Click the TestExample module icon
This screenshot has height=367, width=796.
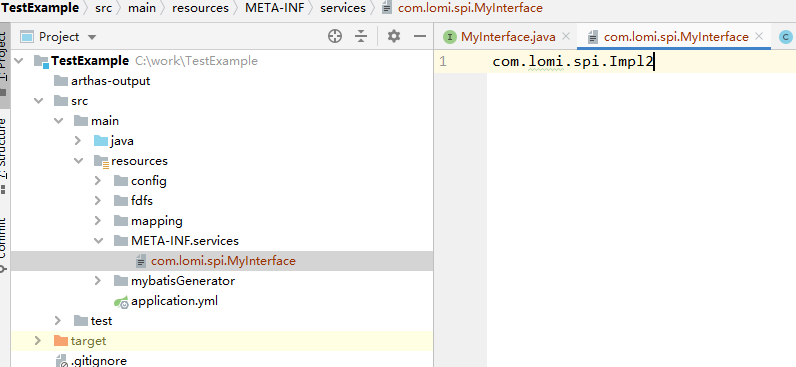pos(41,61)
